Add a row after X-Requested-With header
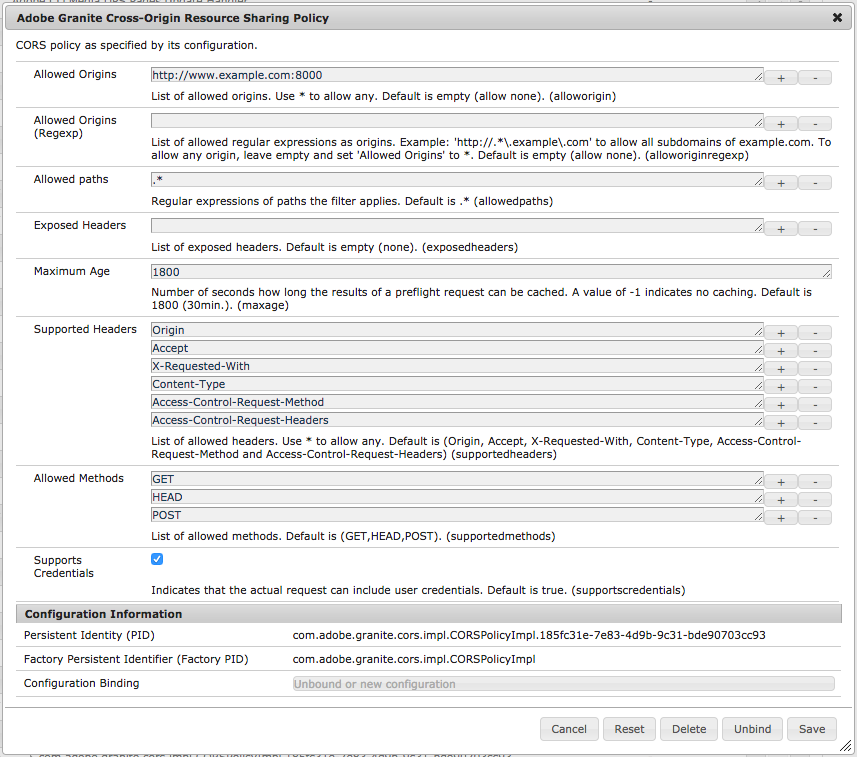 click(x=780, y=368)
